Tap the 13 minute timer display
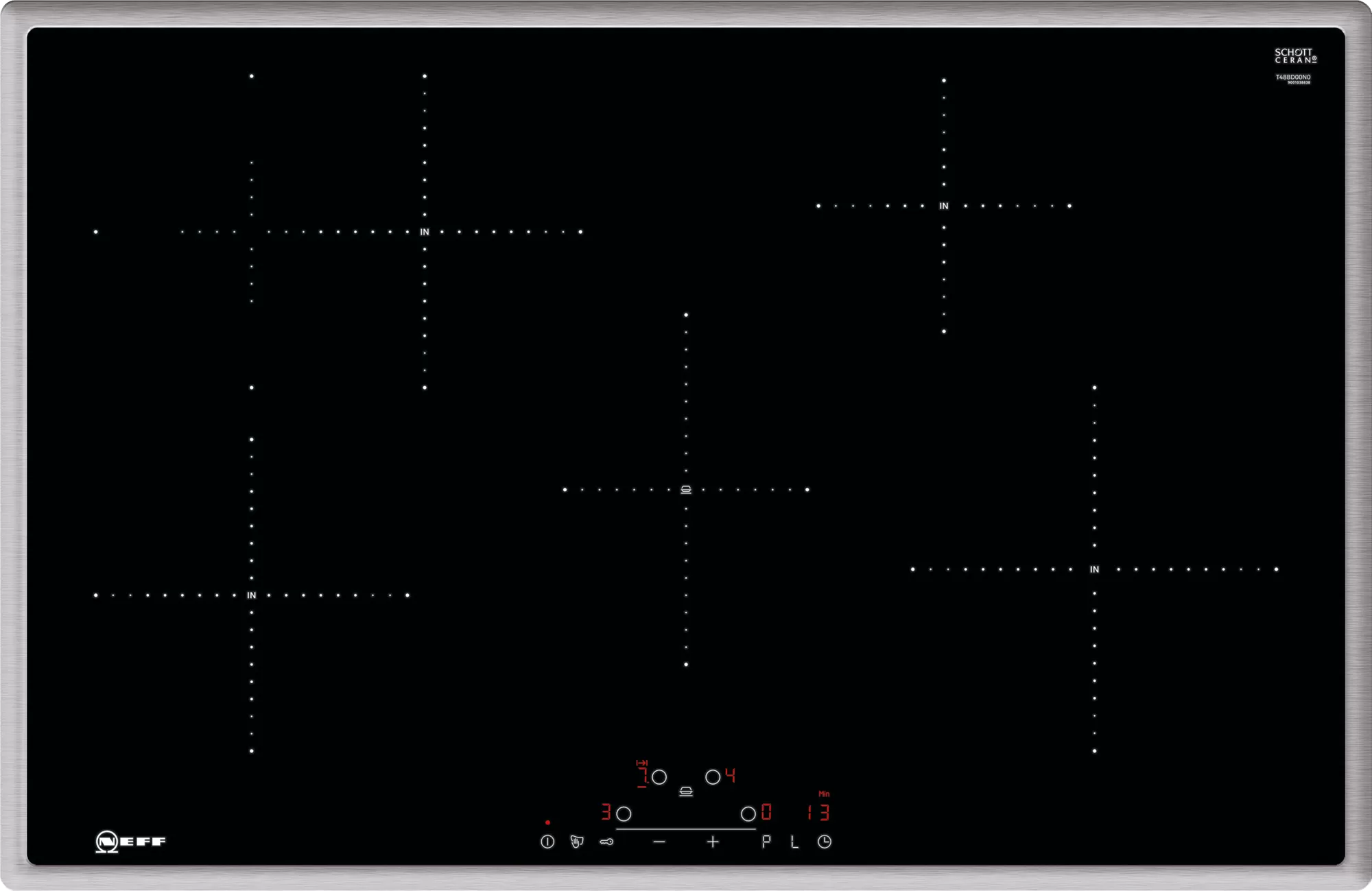The image size is (1372, 891). pos(818,813)
